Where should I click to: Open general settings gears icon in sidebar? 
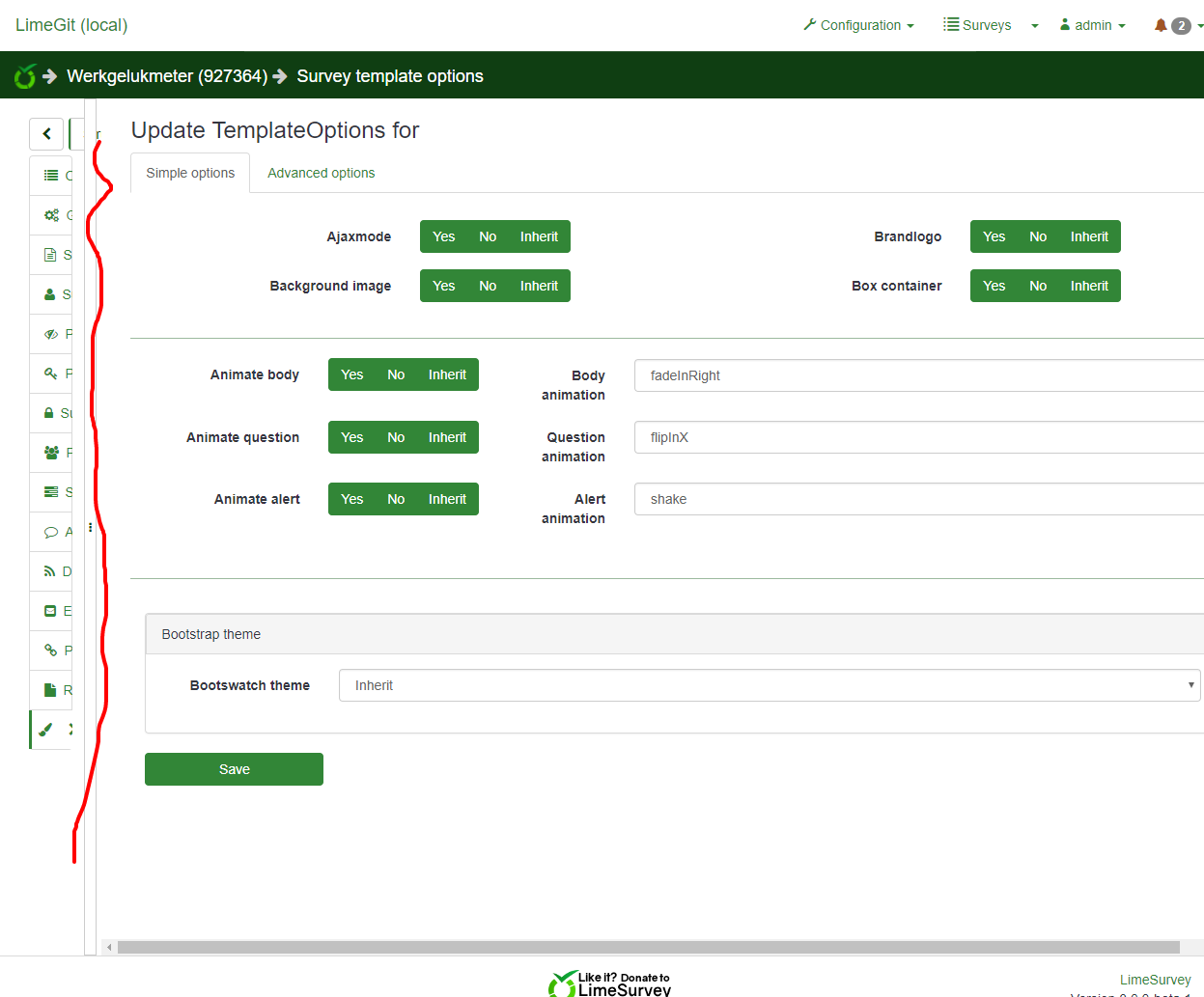[x=51, y=215]
